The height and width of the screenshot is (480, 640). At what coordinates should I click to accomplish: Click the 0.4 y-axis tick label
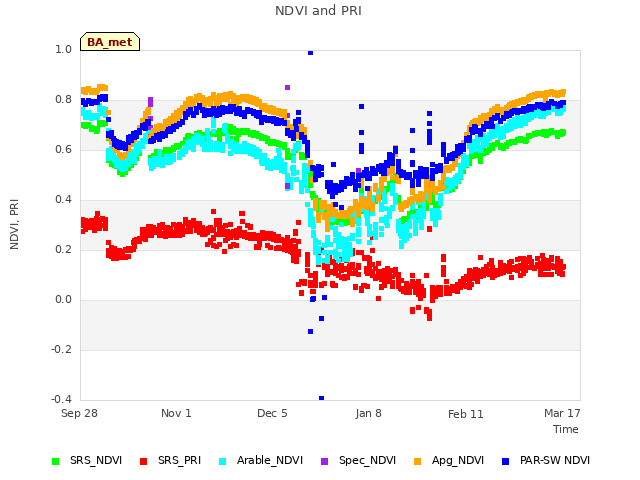coord(63,200)
